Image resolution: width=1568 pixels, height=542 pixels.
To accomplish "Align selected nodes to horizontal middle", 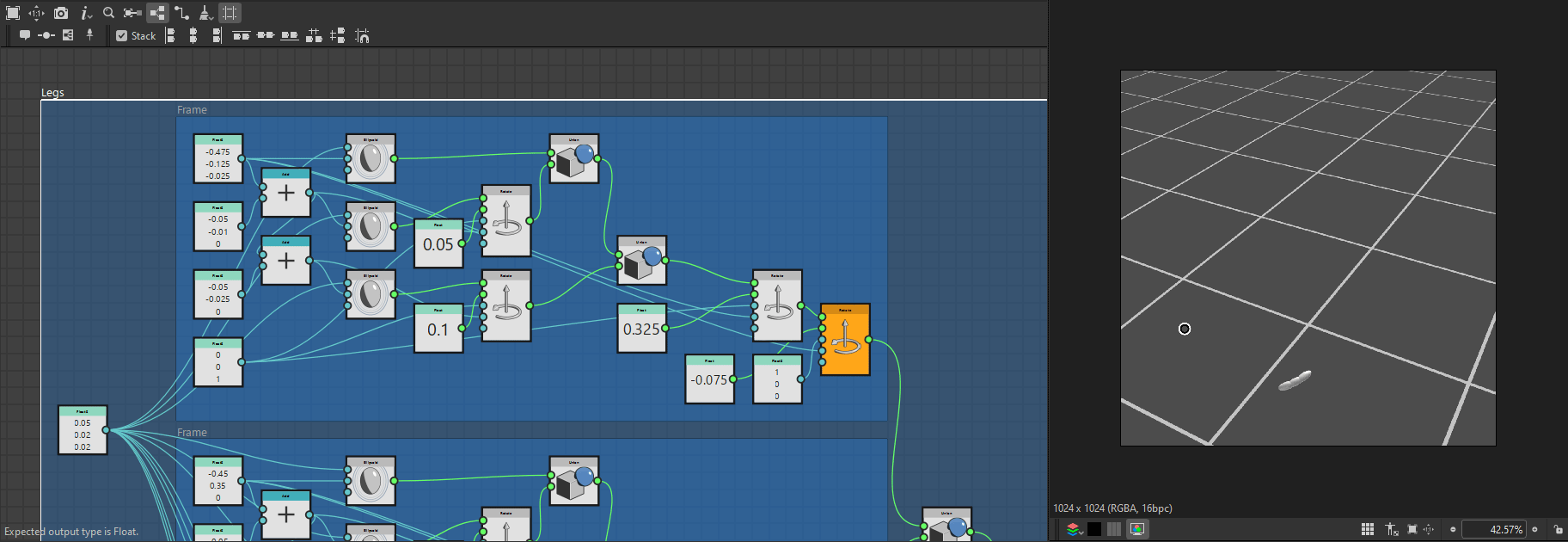I will coord(266,35).
